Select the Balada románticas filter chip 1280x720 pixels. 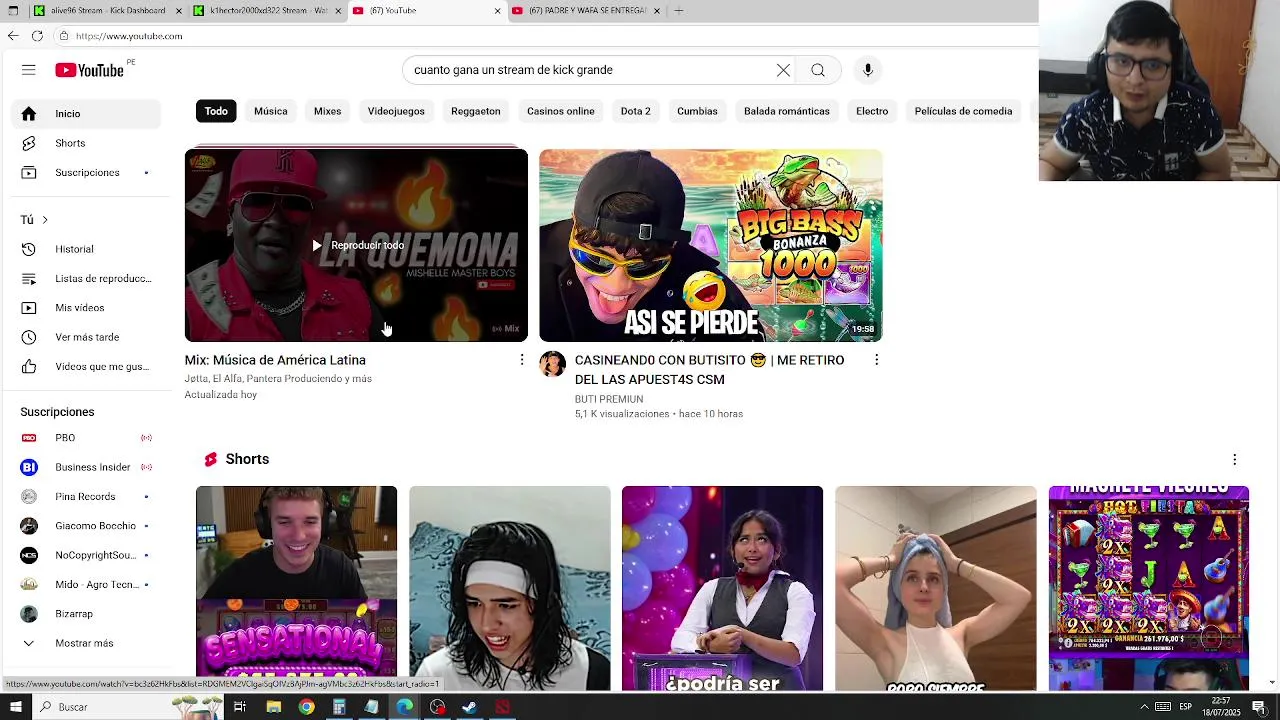point(787,111)
